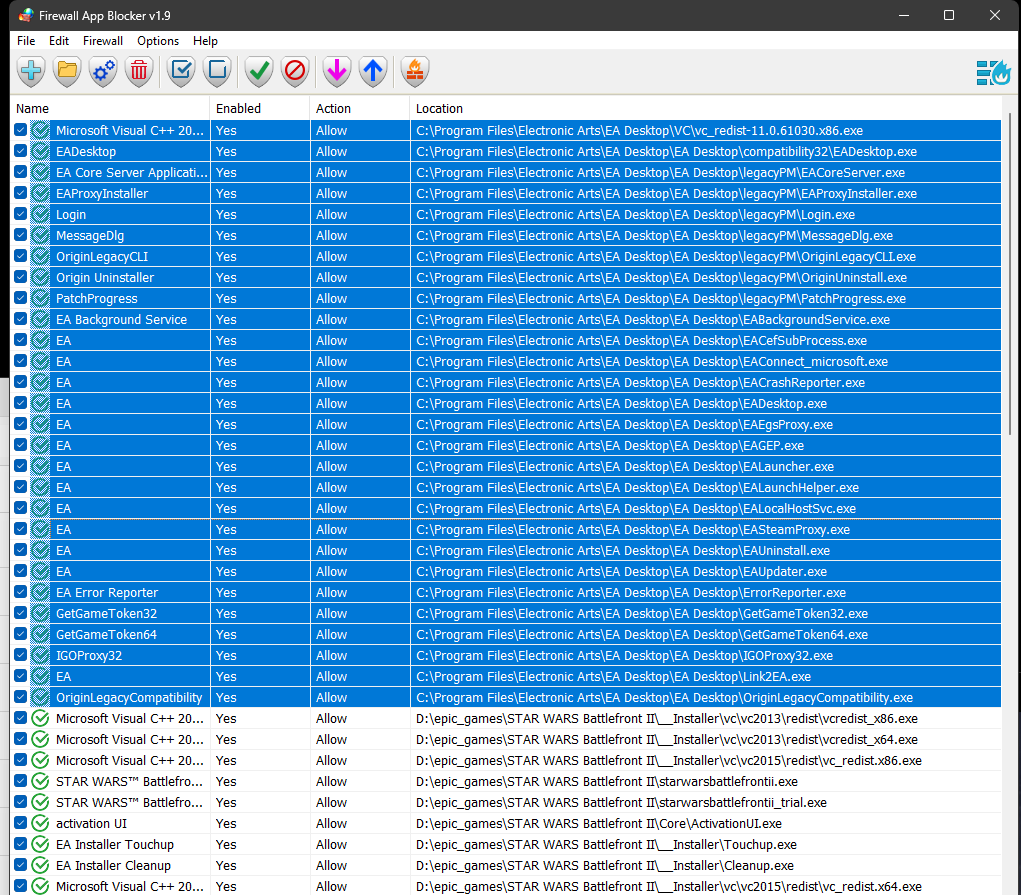This screenshot has height=895, width=1021.
Task: Select the EAUninstall.exe location path
Action: pyautogui.click(x=623, y=551)
